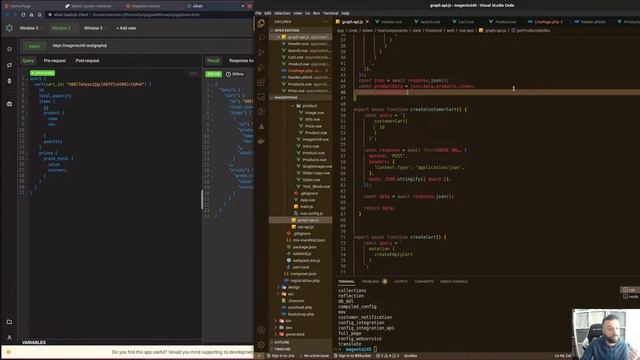Screen dimensions: 640x360
Task: Click Altair first left sidebar icon
Action: tap(9, 49)
